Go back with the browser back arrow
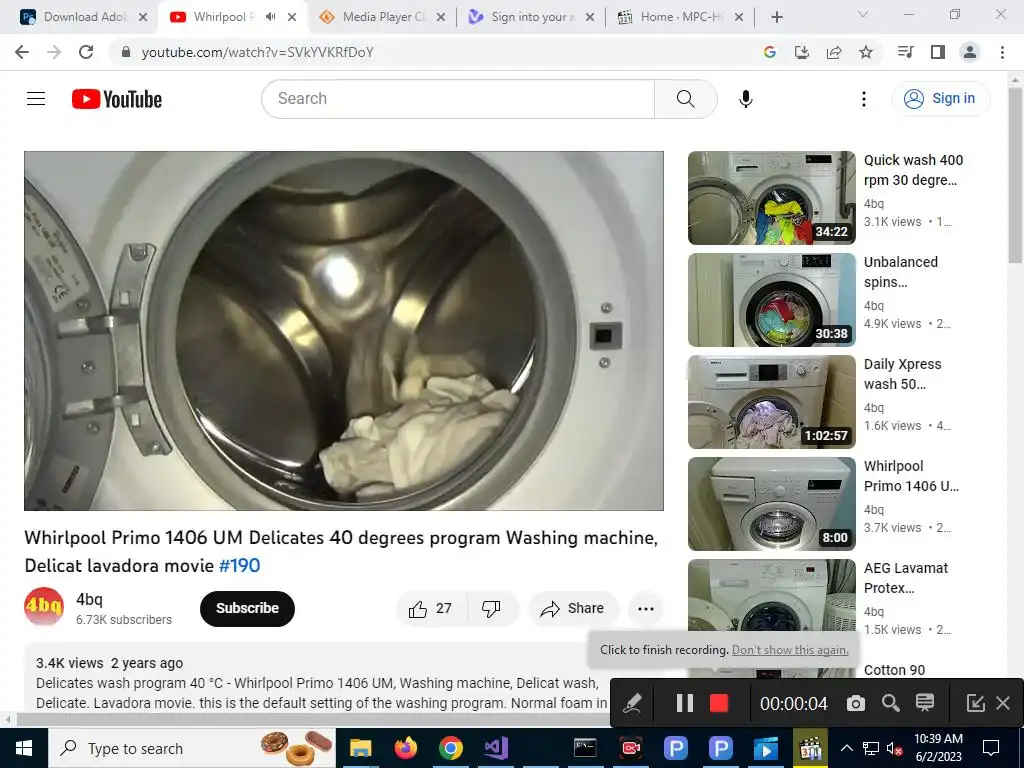 (22, 52)
